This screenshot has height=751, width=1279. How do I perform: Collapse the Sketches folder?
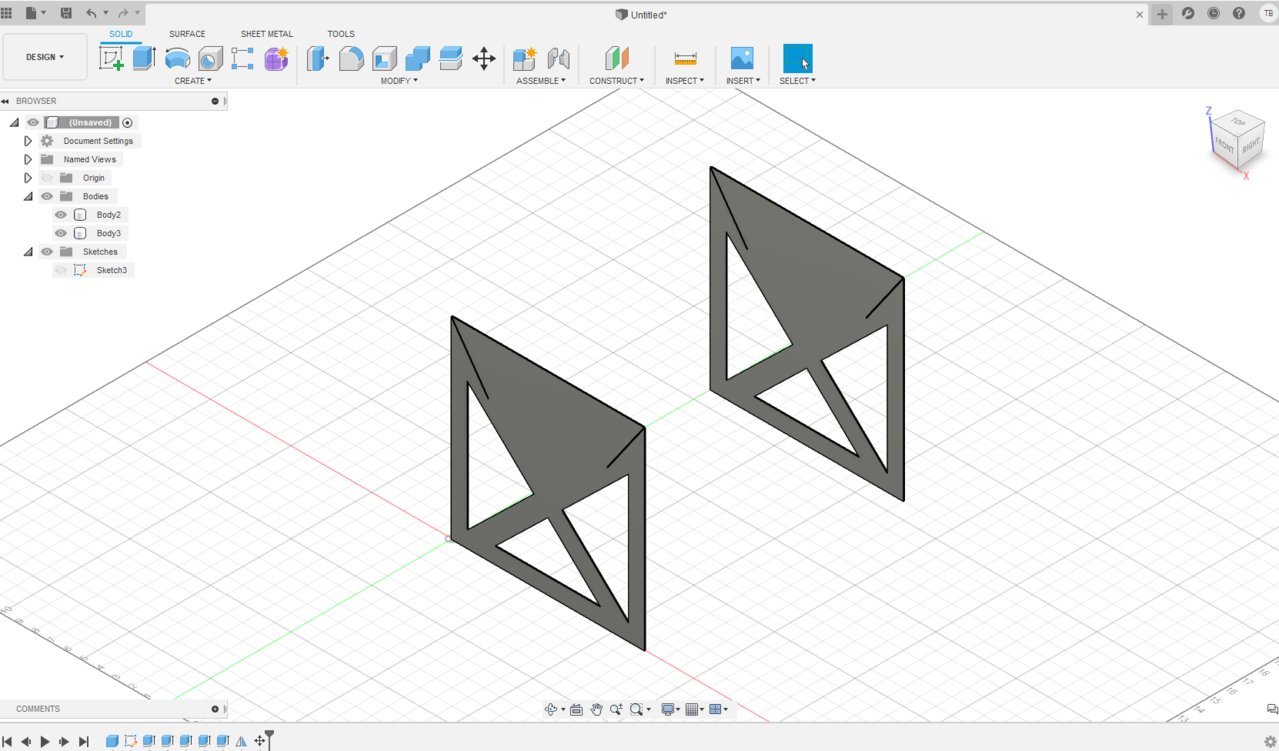(28, 252)
